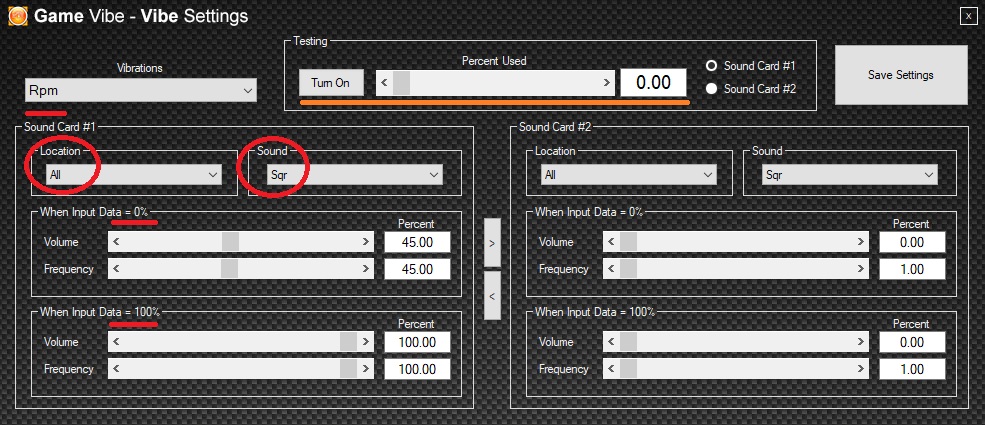Click Sound Card #2 100% Volume slider thumb

pyautogui.click(x=628, y=342)
